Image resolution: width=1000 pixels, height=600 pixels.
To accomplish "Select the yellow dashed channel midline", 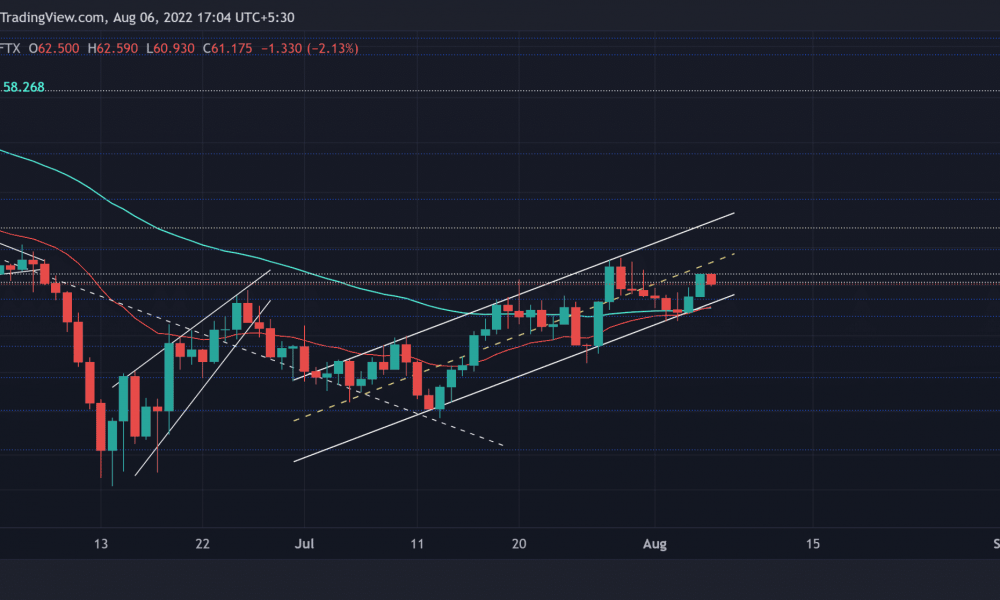I will (x=513, y=337).
